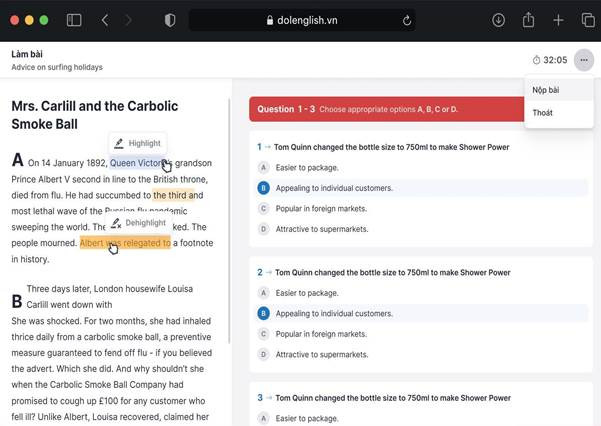
Task: Show the tab overview icon
Action: [x=587, y=20]
